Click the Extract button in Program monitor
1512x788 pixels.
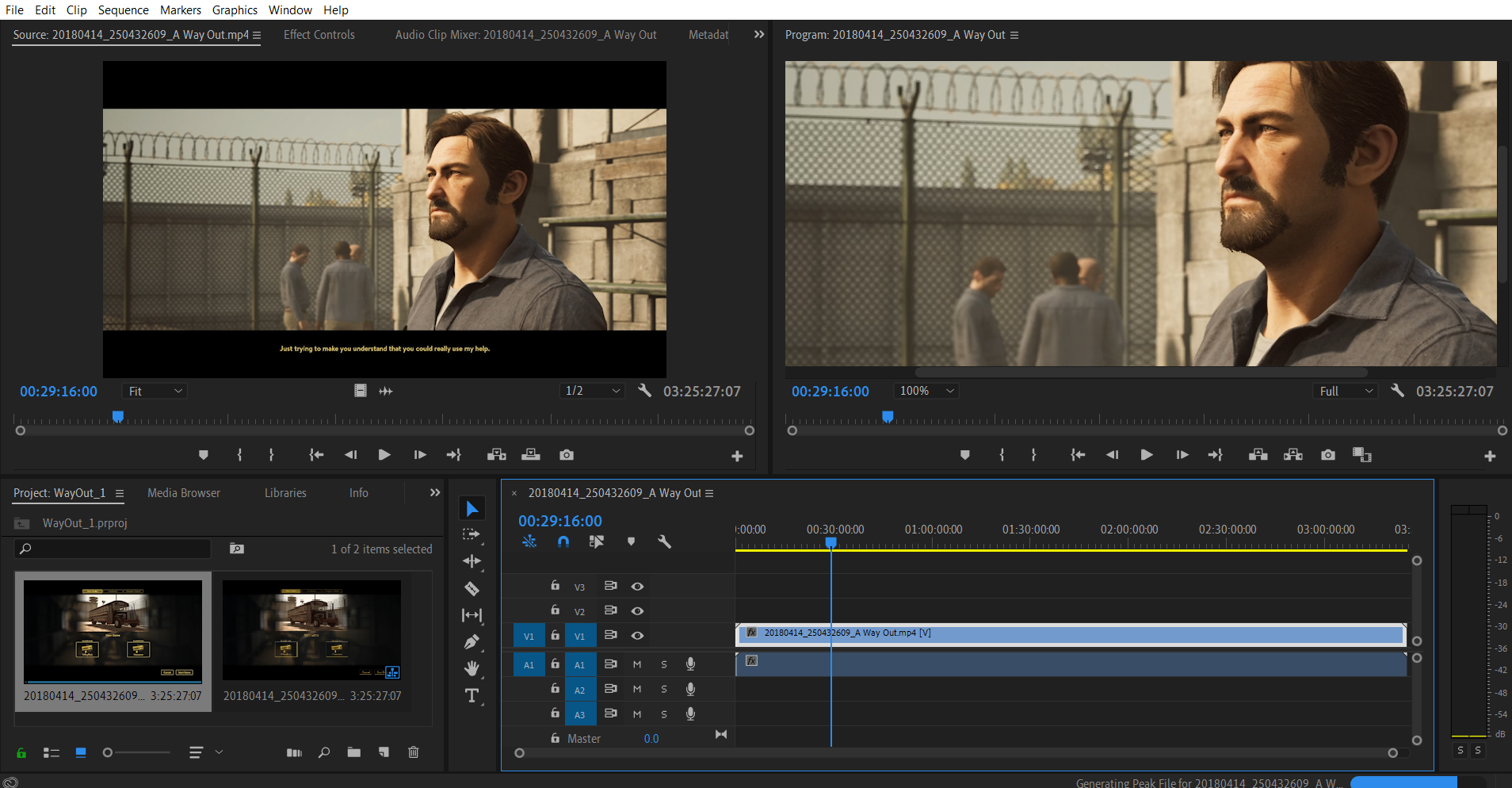click(x=1293, y=455)
